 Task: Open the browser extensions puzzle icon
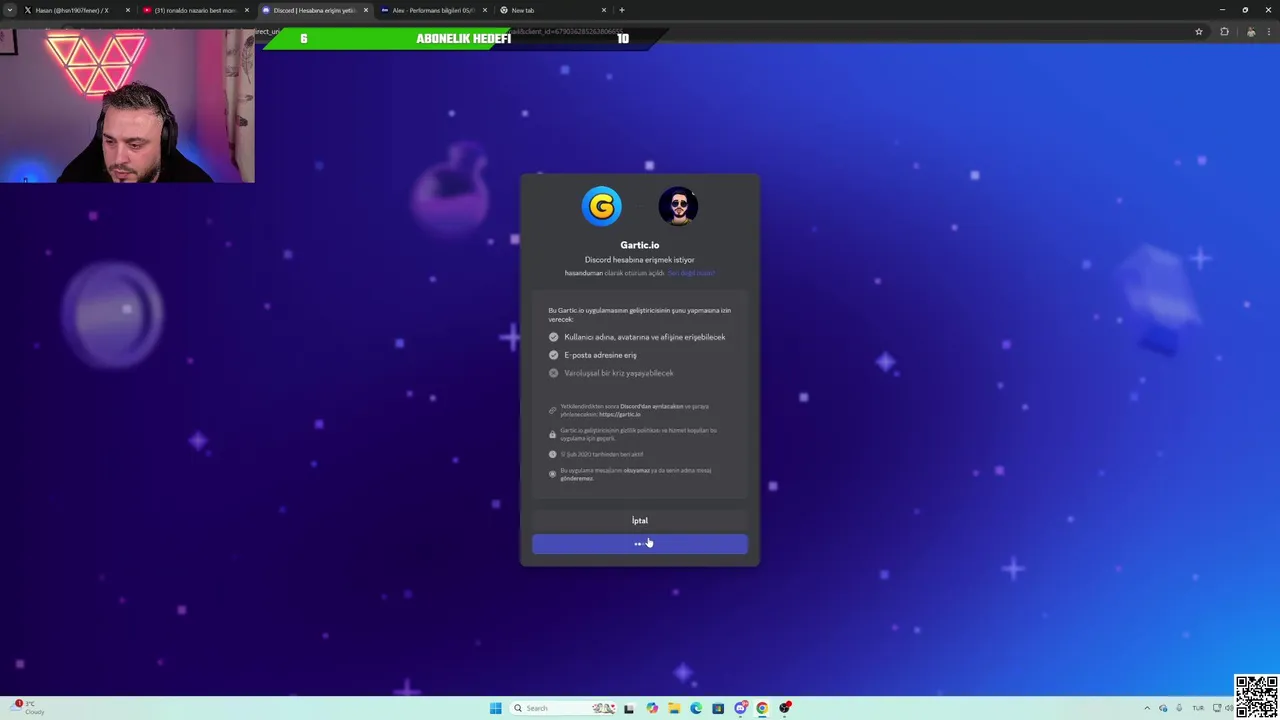[1224, 32]
